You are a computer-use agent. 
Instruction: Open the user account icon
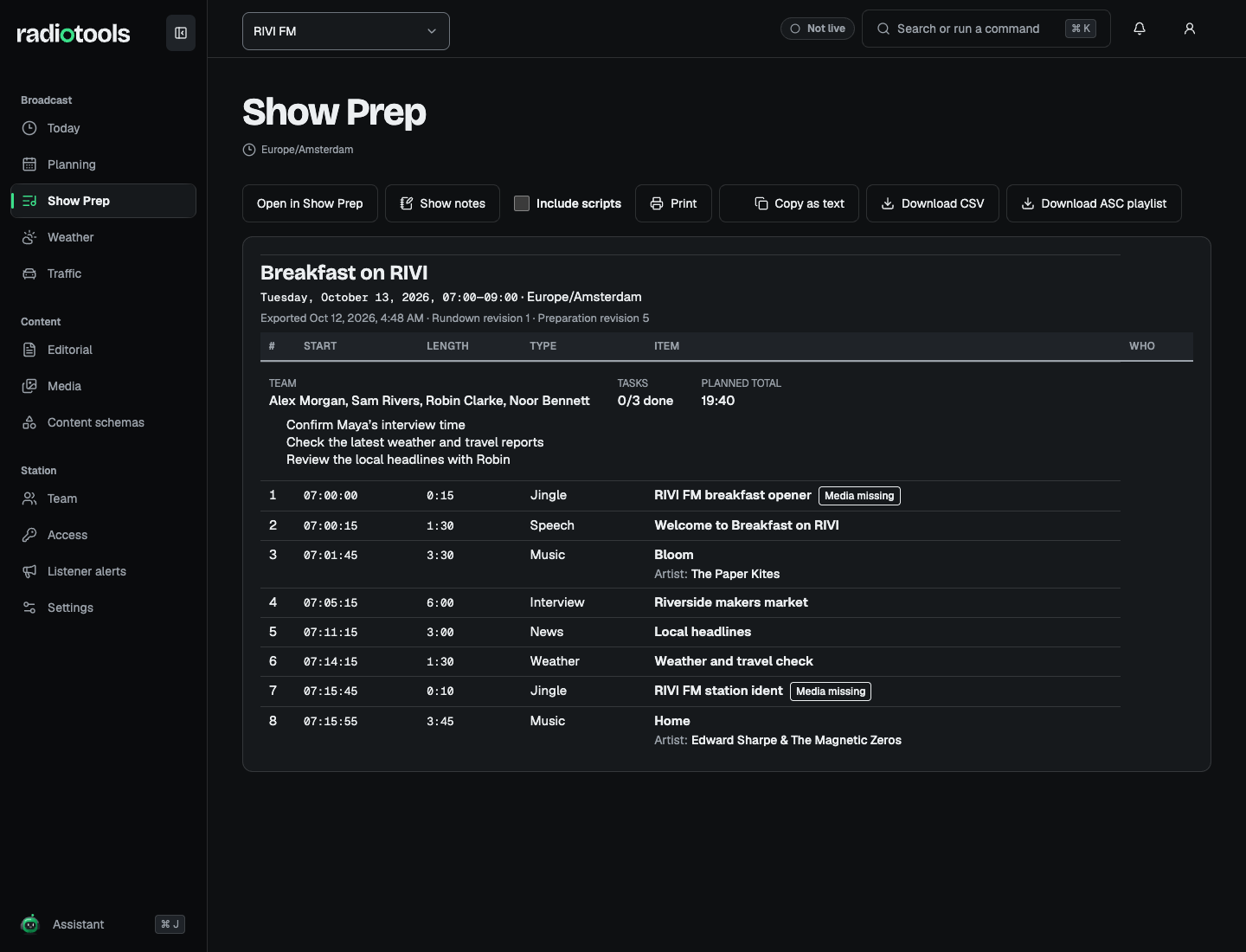pyautogui.click(x=1190, y=29)
